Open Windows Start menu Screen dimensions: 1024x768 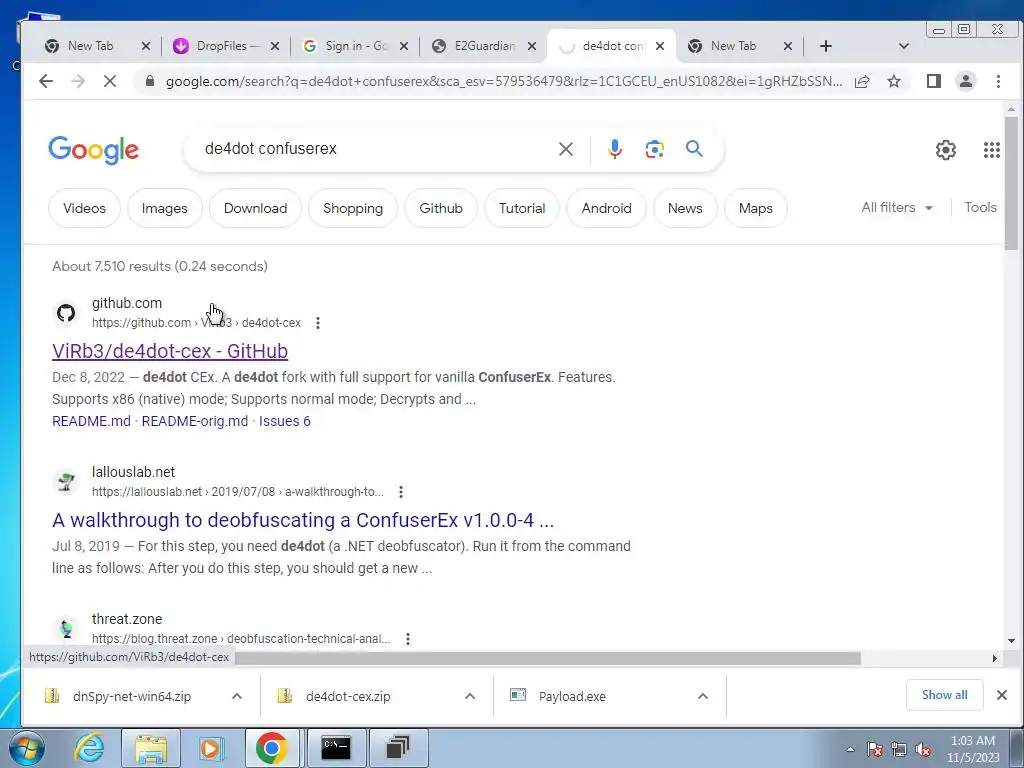point(26,748)
